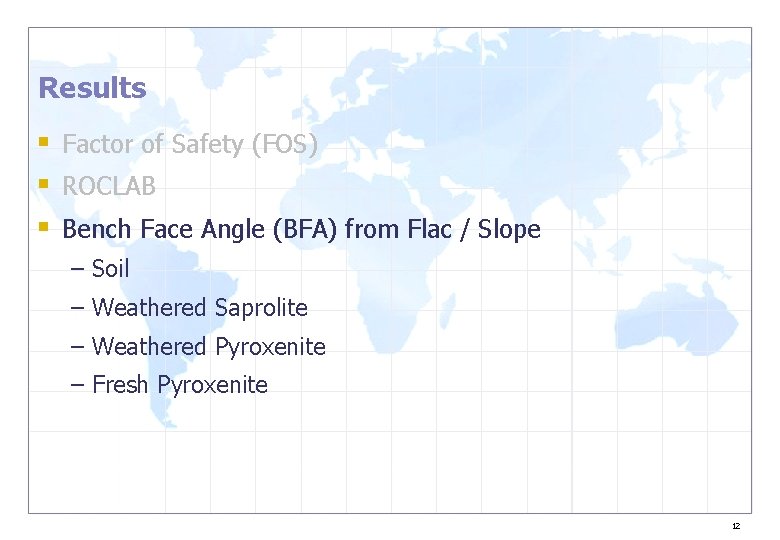This screenshot has height=540, width=780.
Task: Click the dash marker before Soil
Action: click(77, 270)
